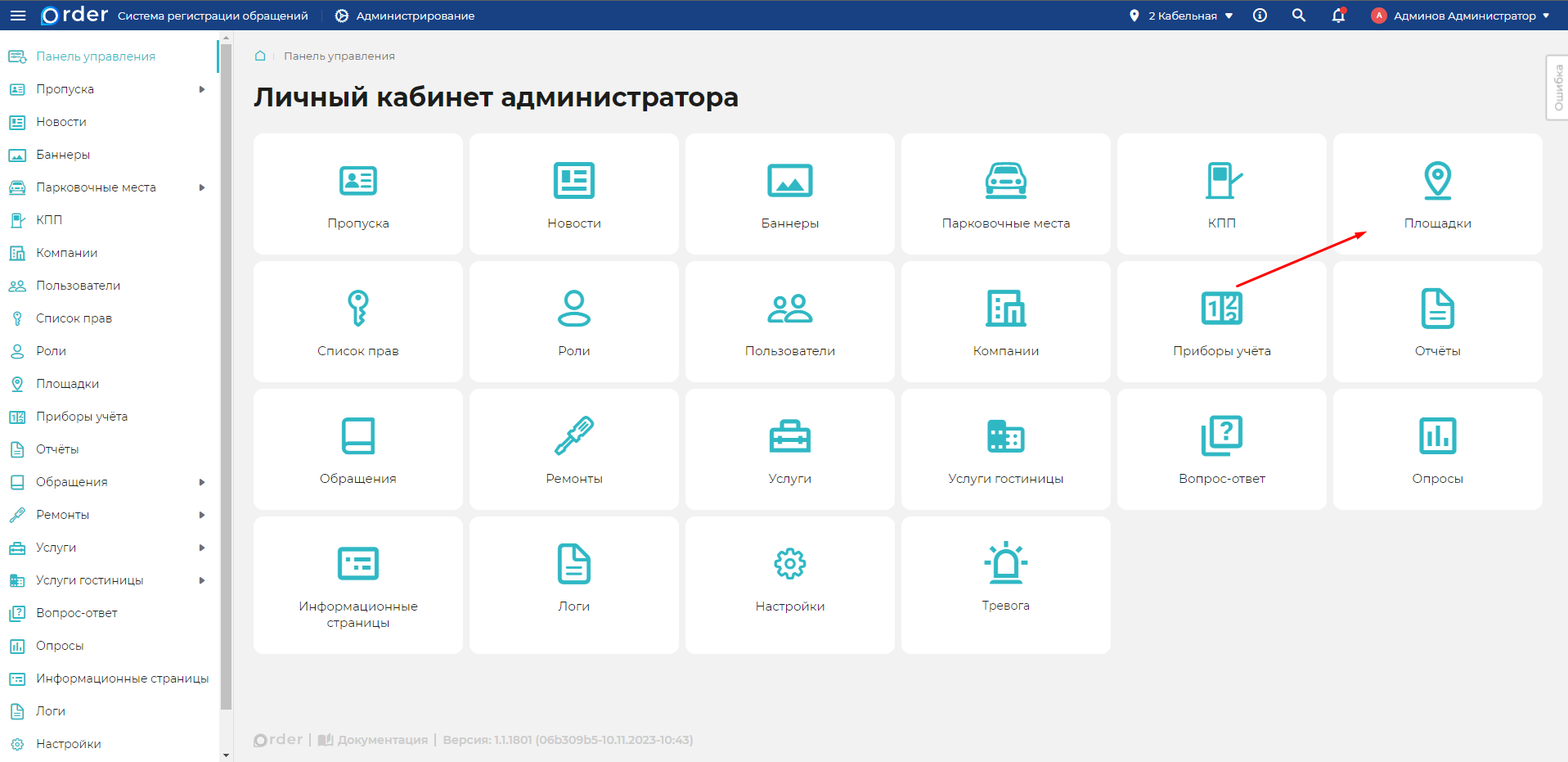Click the notification bell icon
The height and width of the screenshot is (762, 1568).
(x=1338, y=16)
